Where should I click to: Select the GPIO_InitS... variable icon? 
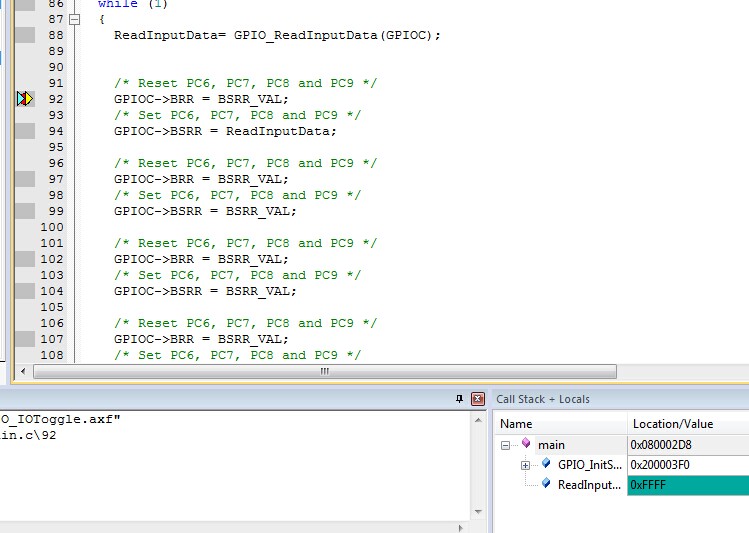[546, 463]
